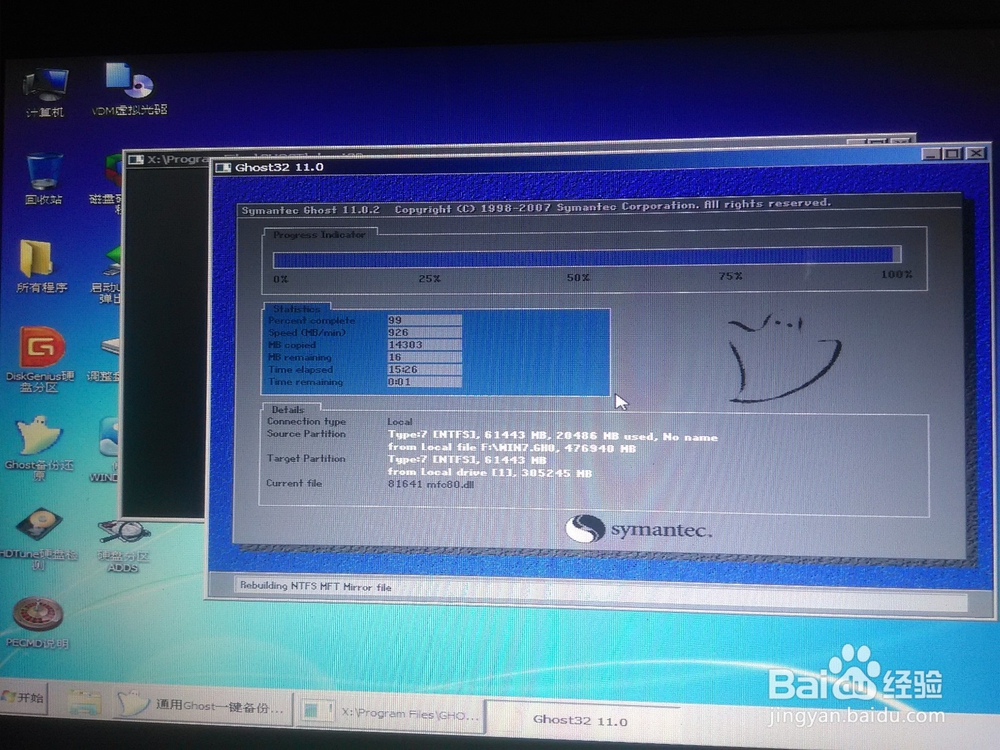Click the 25% mark under progress bar
The width and height of the screenshot is (1000, 750).
(x=429, y=279)
